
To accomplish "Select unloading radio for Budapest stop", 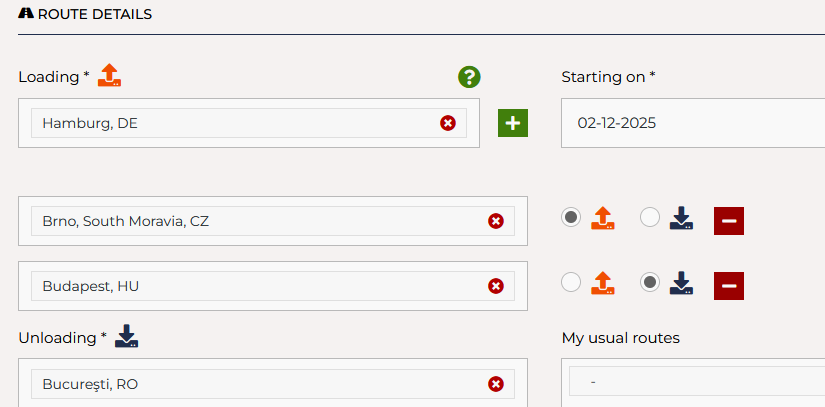I will coord(650,283).
